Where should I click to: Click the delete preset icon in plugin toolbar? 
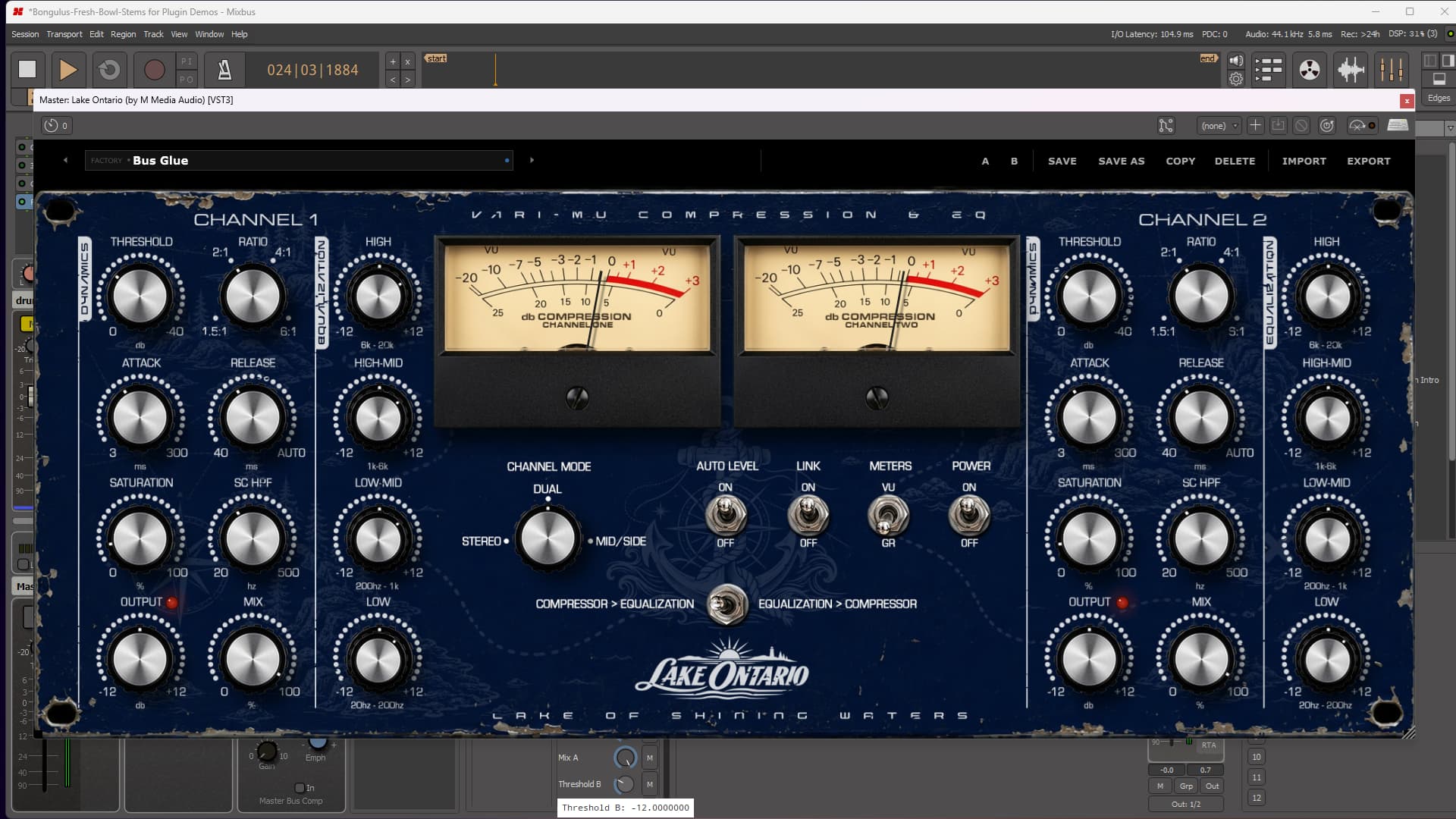[1301, 126]
